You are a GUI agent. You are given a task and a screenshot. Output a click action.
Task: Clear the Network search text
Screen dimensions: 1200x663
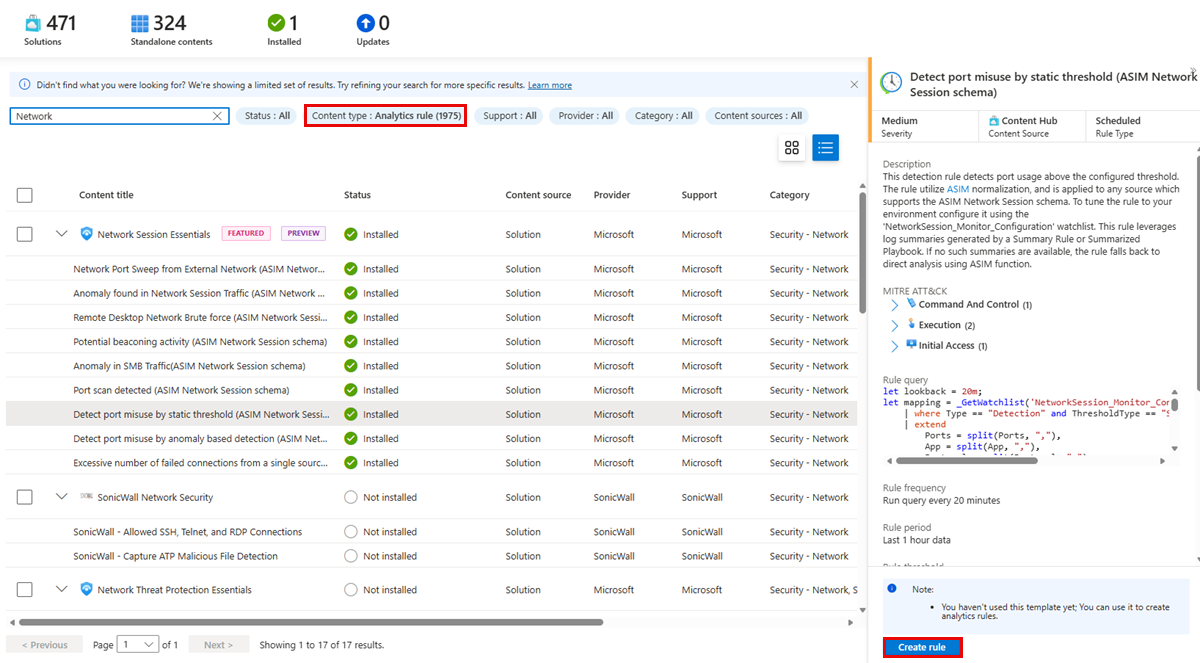(217, 116)
